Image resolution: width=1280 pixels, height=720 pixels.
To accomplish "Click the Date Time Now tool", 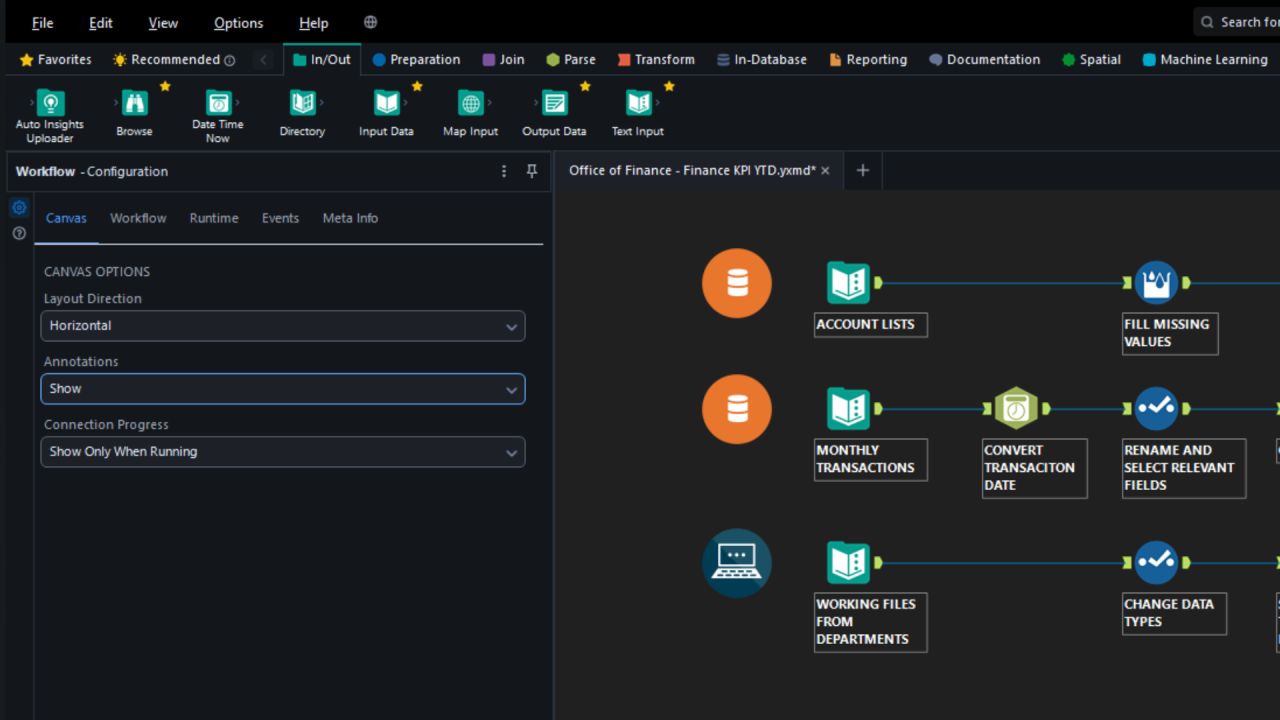I will 218,103.
